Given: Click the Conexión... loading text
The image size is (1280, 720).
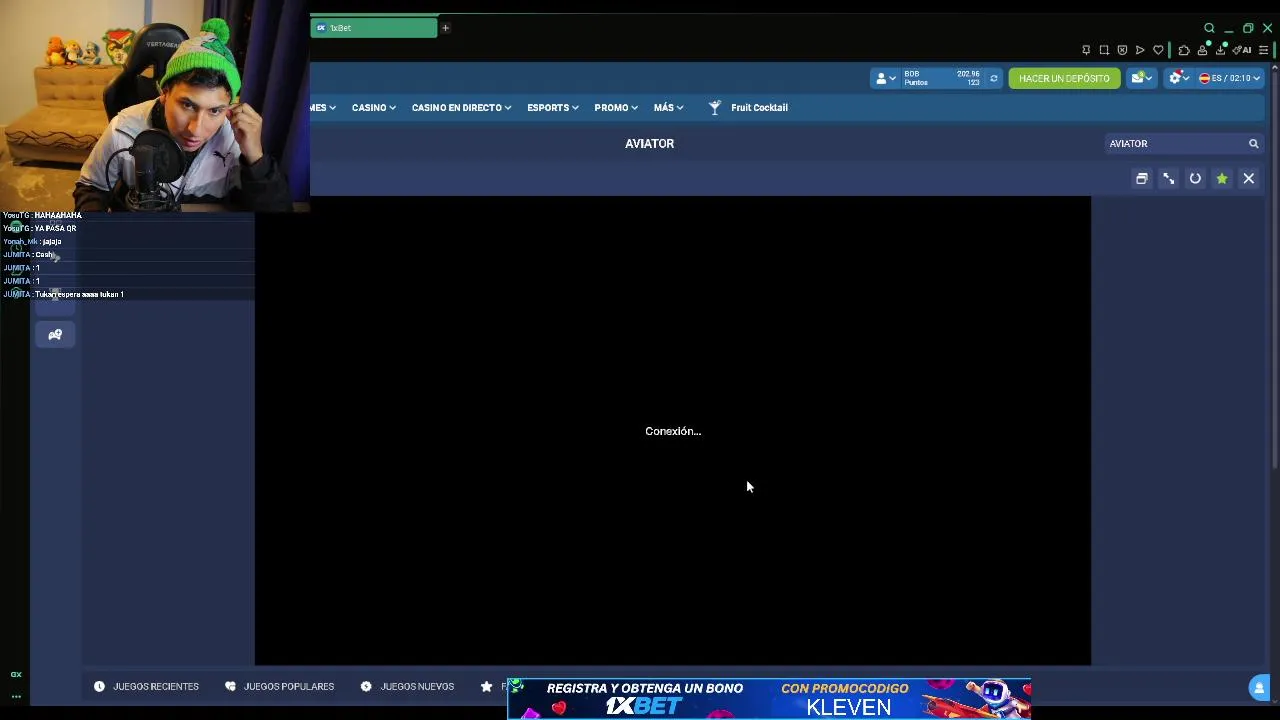Looking at the screenshot, I should (673, 431).
